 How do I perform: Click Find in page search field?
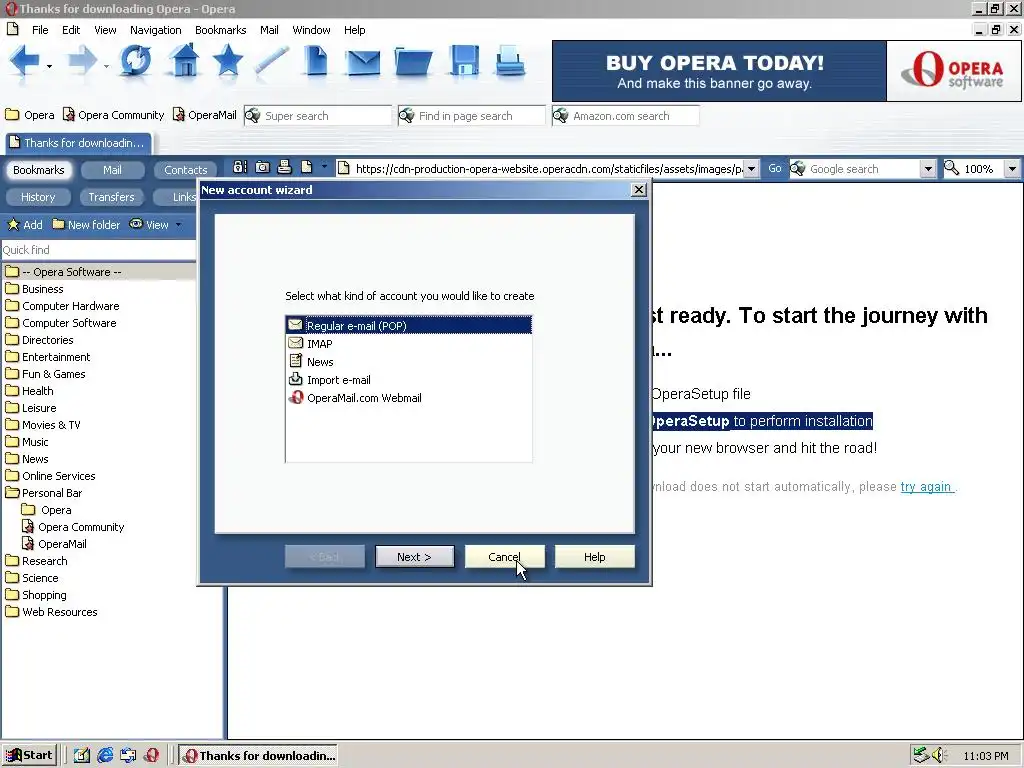point(472,116)
